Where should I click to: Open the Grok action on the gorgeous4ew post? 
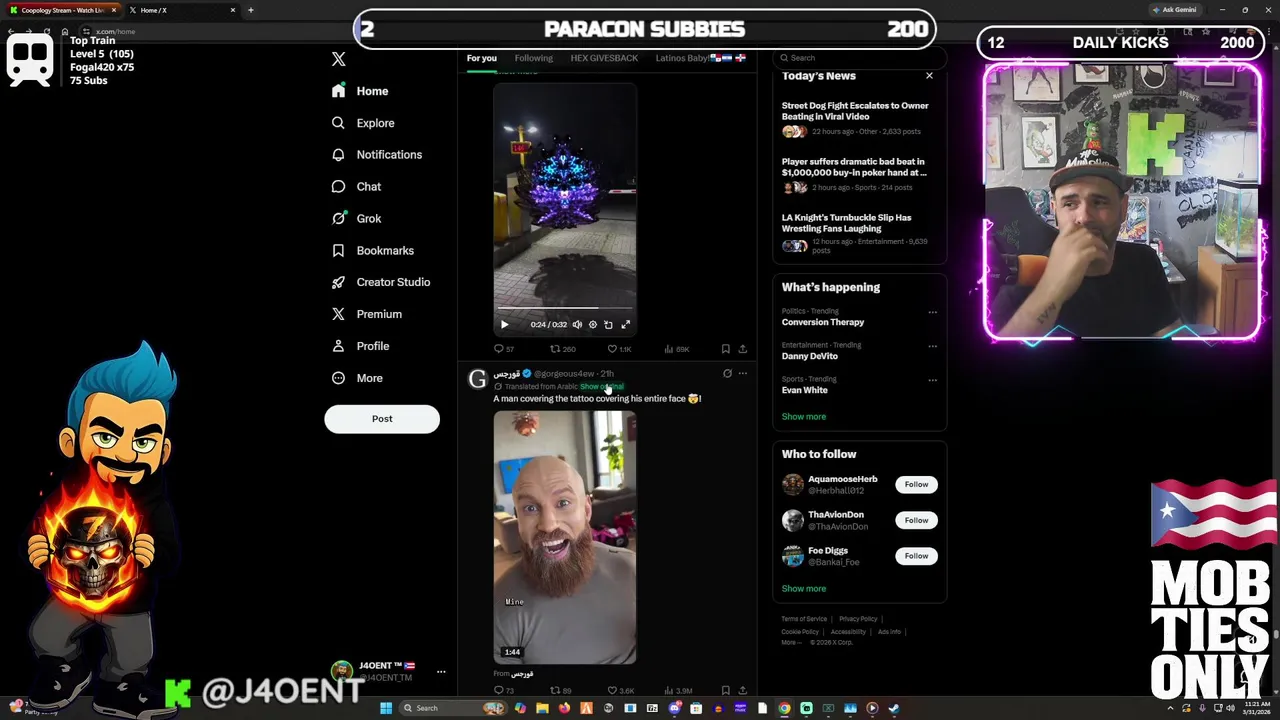pyautogui.click(x=727, y=373)
